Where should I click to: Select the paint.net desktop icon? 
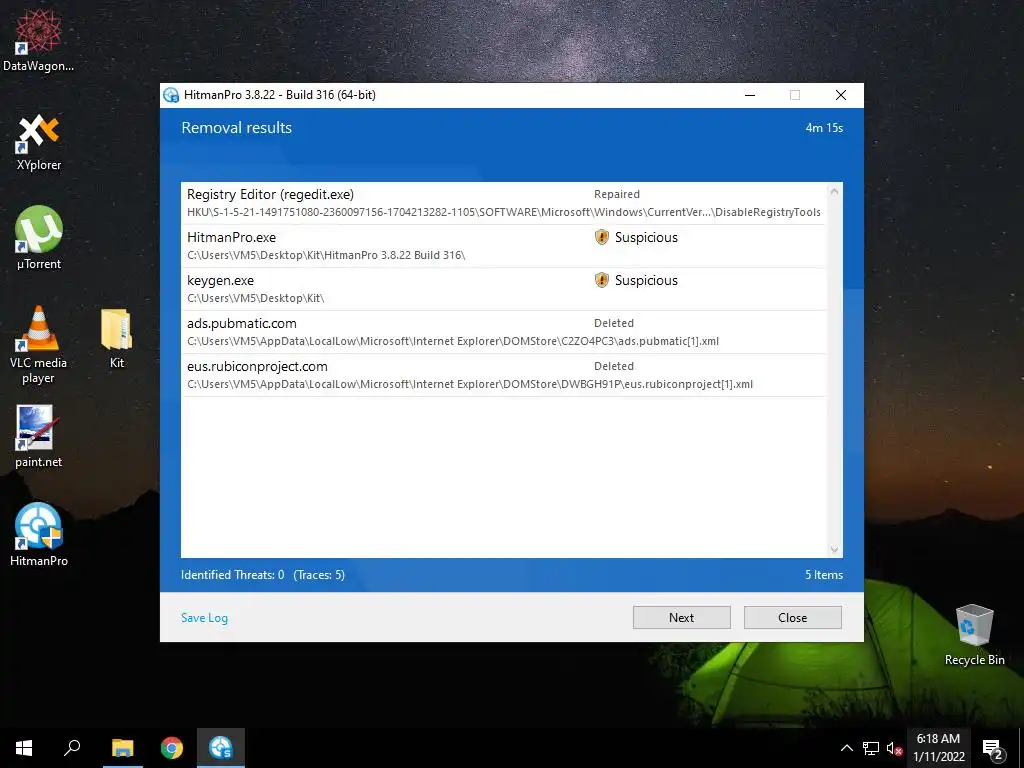pyautogui.click(x=39, y=436)
